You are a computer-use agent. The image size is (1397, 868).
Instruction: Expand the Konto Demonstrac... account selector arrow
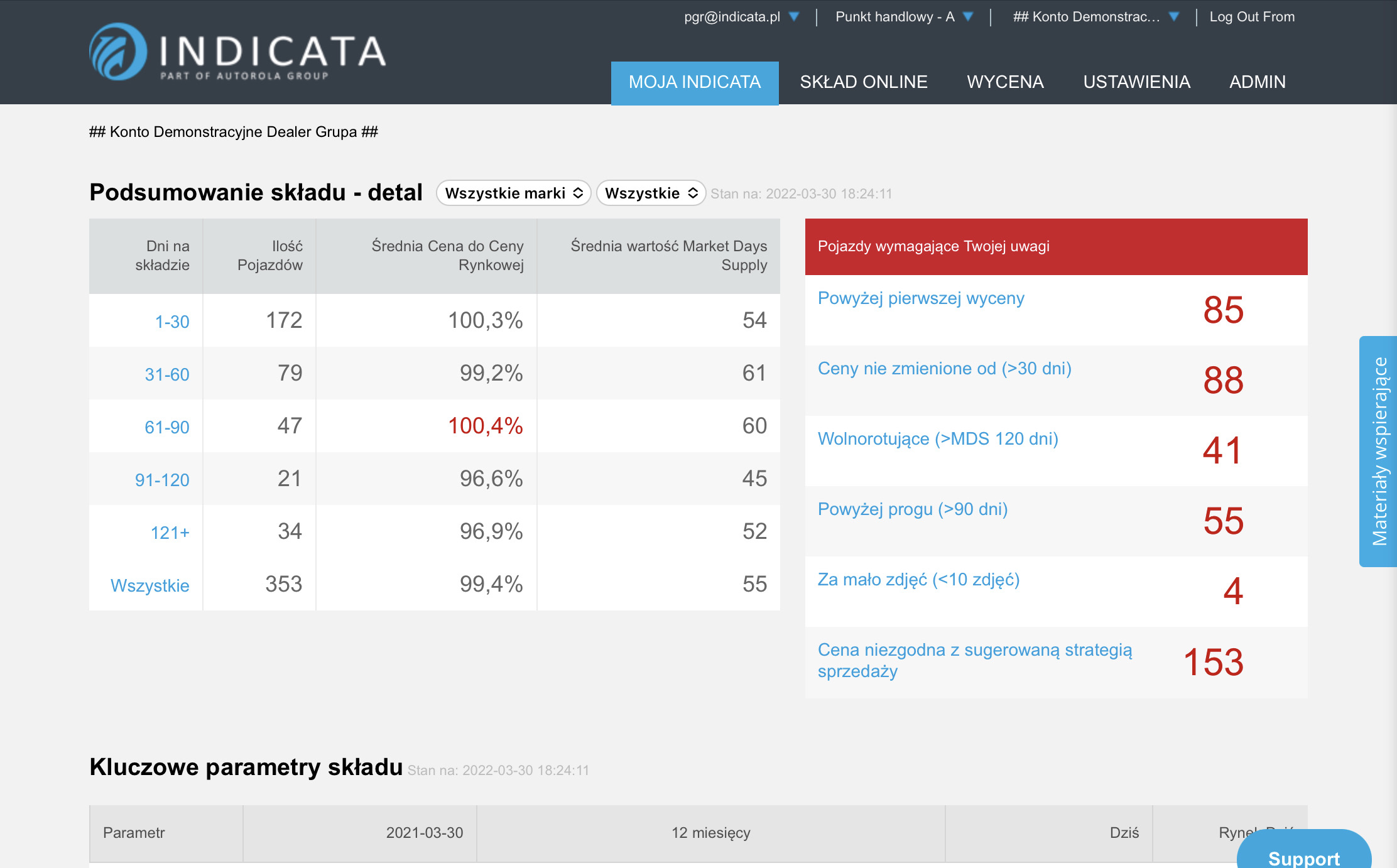[1173, 17]
